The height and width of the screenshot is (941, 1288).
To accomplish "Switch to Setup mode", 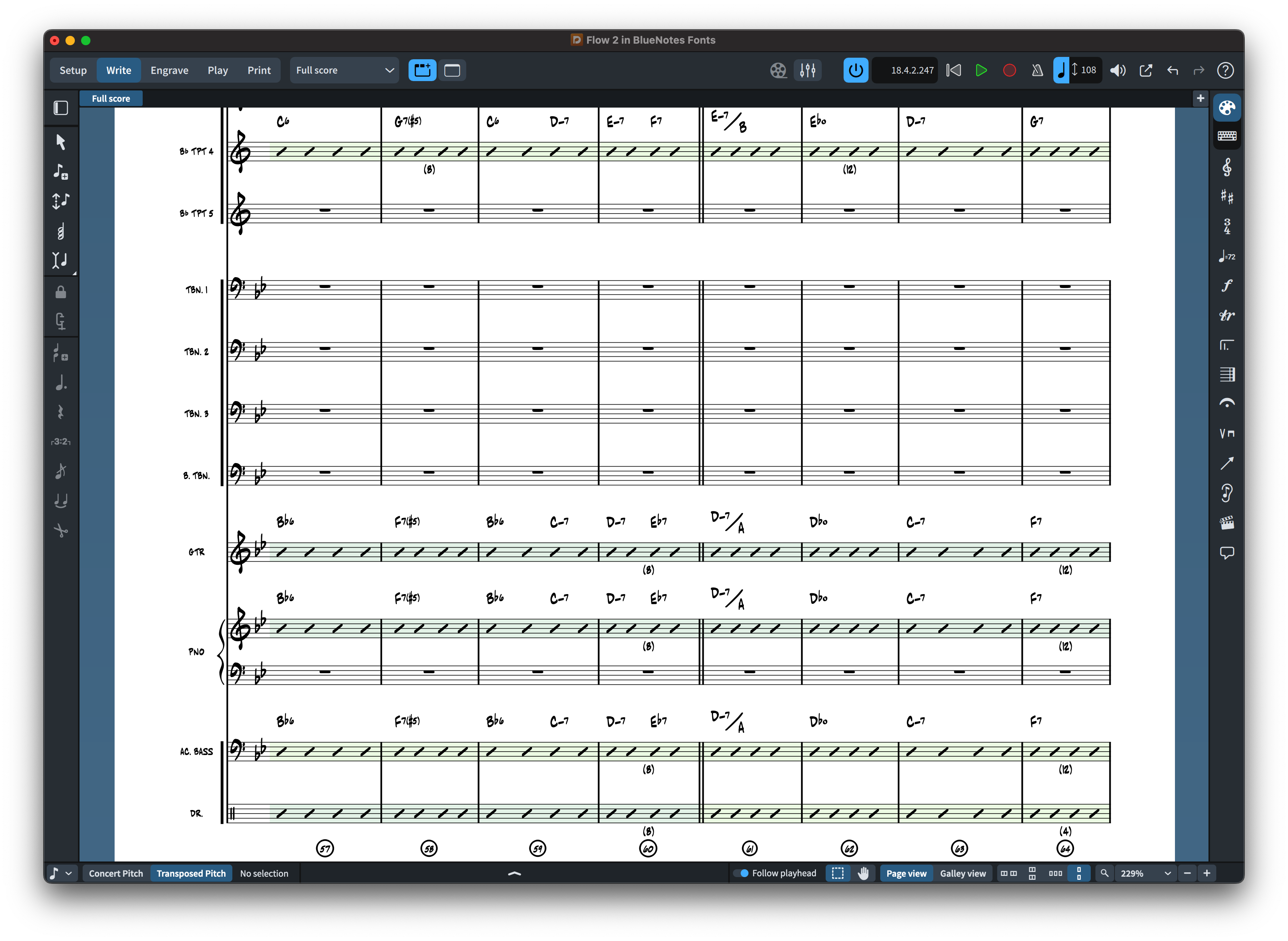I will tap(73, 70).
